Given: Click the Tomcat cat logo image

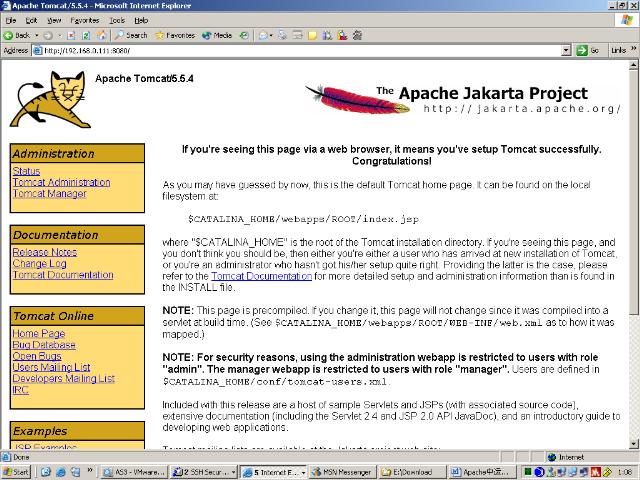Looking at the screenshot, I should (x=50, y=99).
